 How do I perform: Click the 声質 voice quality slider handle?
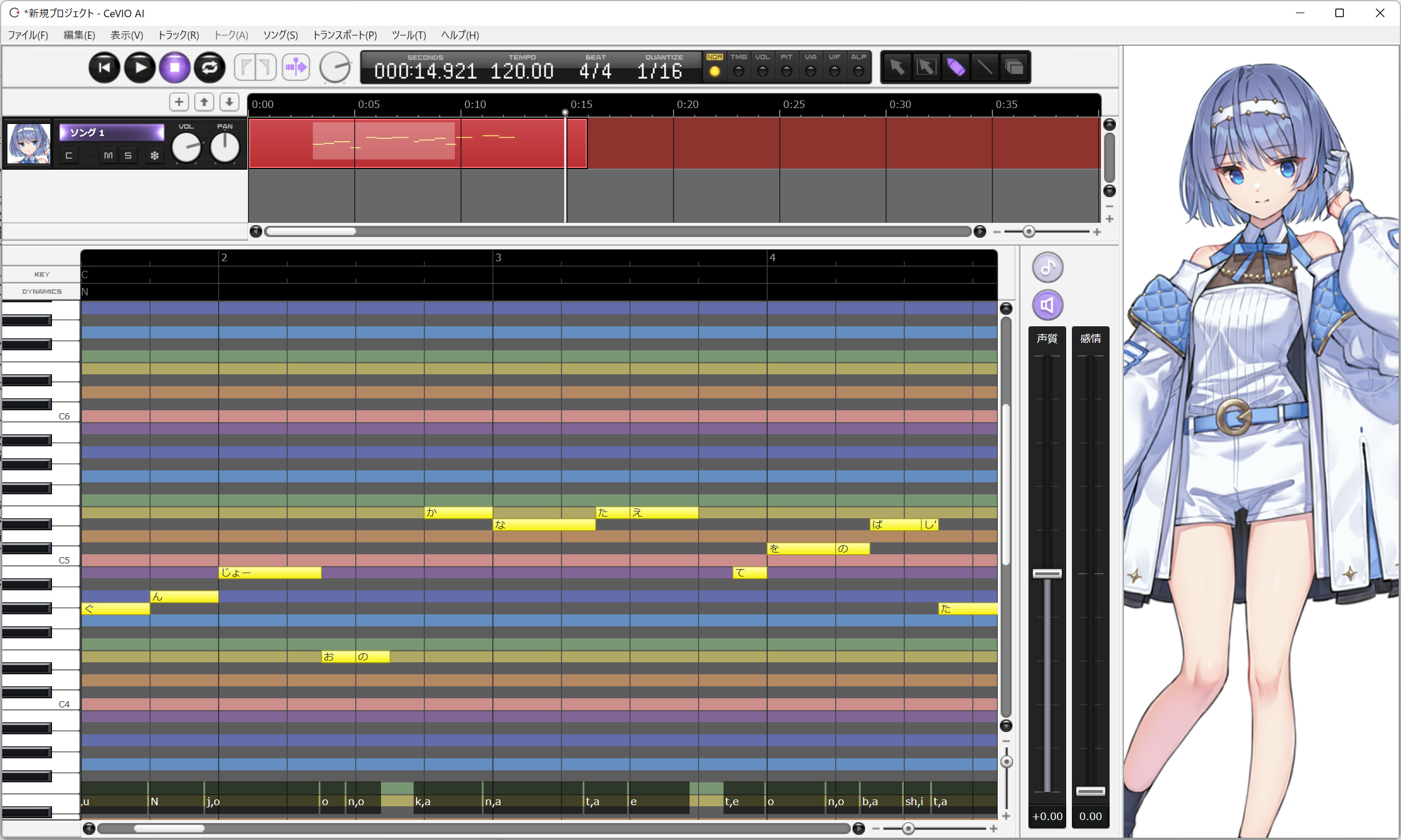click(x=1047, y=574)
